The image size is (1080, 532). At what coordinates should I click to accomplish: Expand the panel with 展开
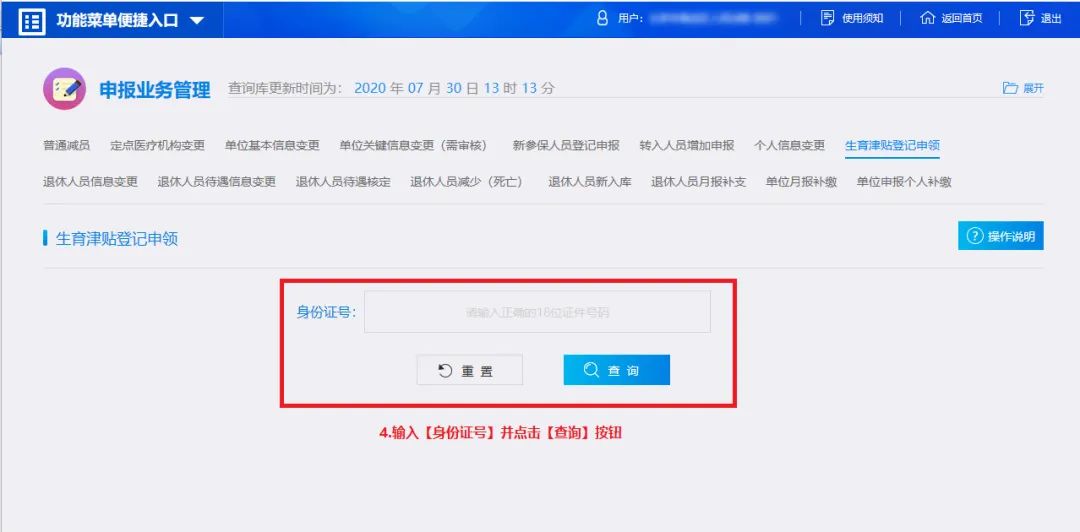point(1023,88)
